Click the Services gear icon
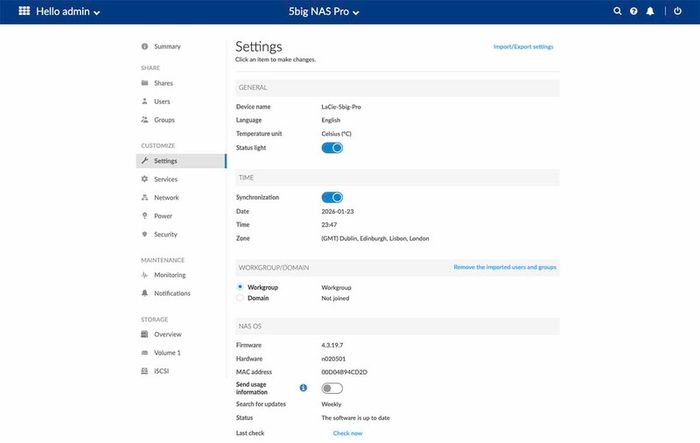 pos(145,179)
